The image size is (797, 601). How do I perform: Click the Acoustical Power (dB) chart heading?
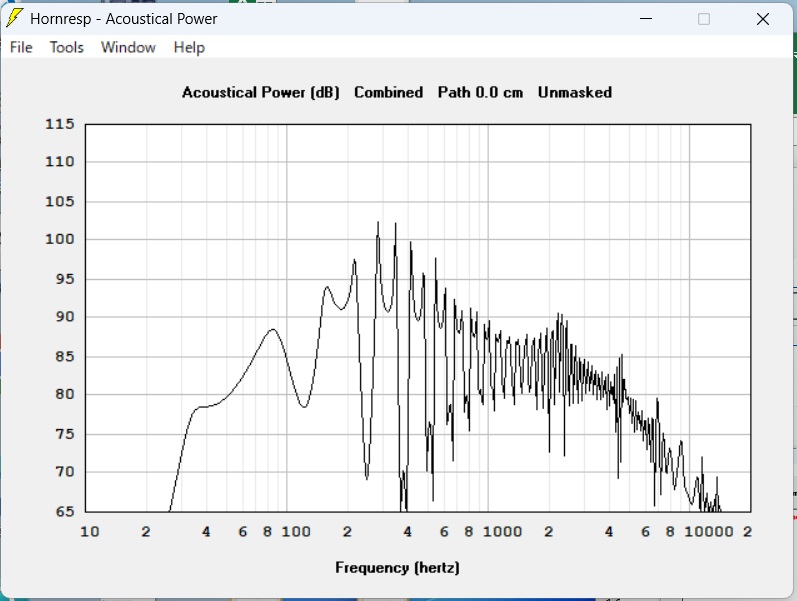(260, 92)
